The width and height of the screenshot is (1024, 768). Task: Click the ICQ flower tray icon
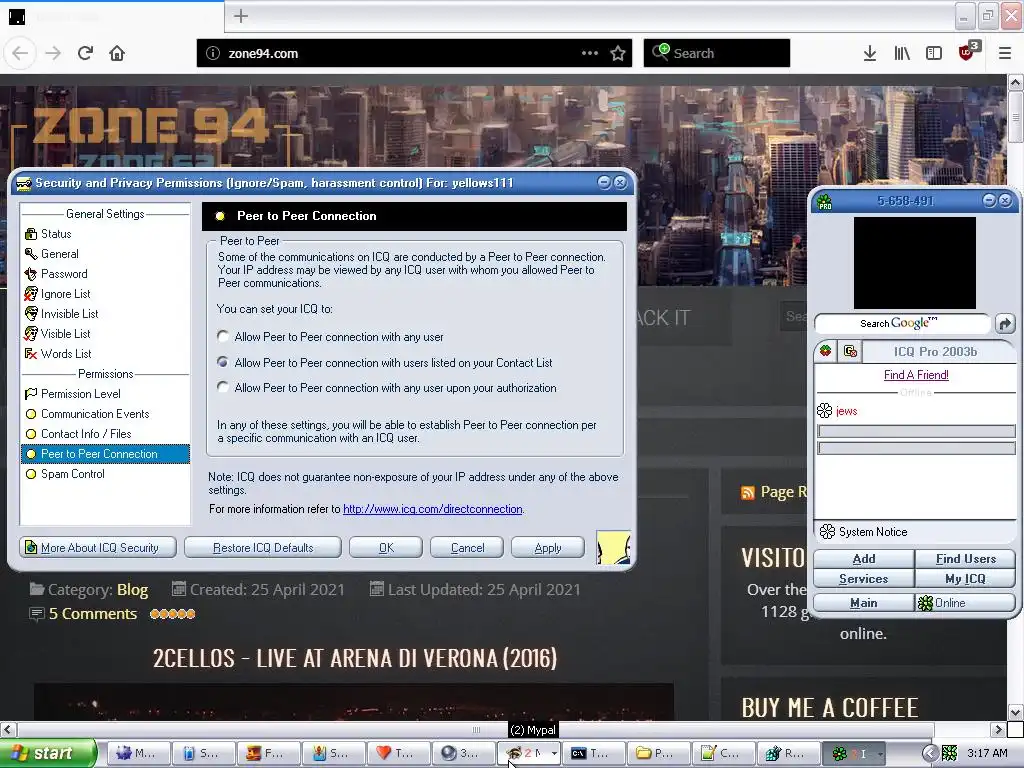coord(949,754)
